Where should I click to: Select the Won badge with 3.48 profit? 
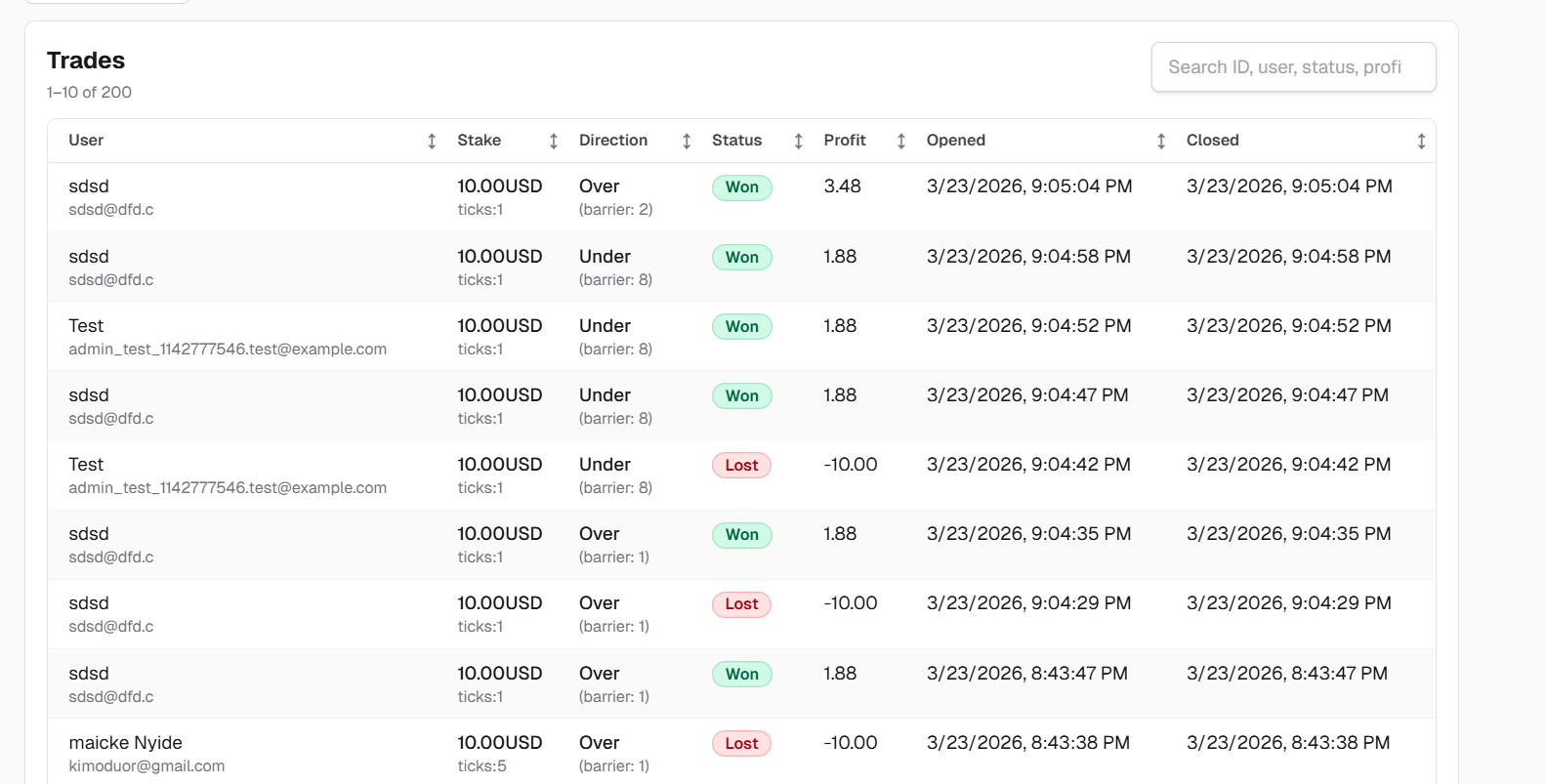coord(741,187)
